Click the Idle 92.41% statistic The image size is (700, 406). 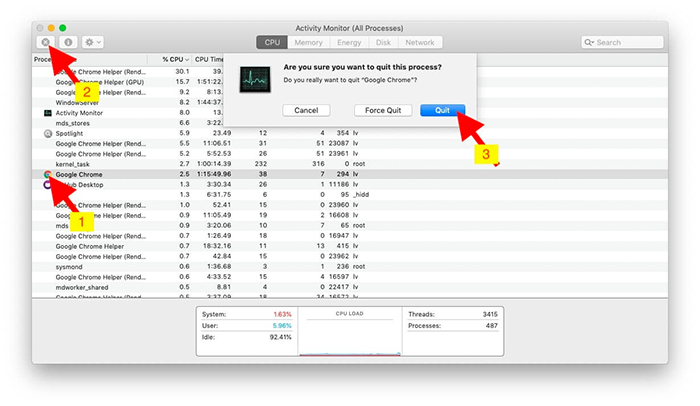click(246, 338)
